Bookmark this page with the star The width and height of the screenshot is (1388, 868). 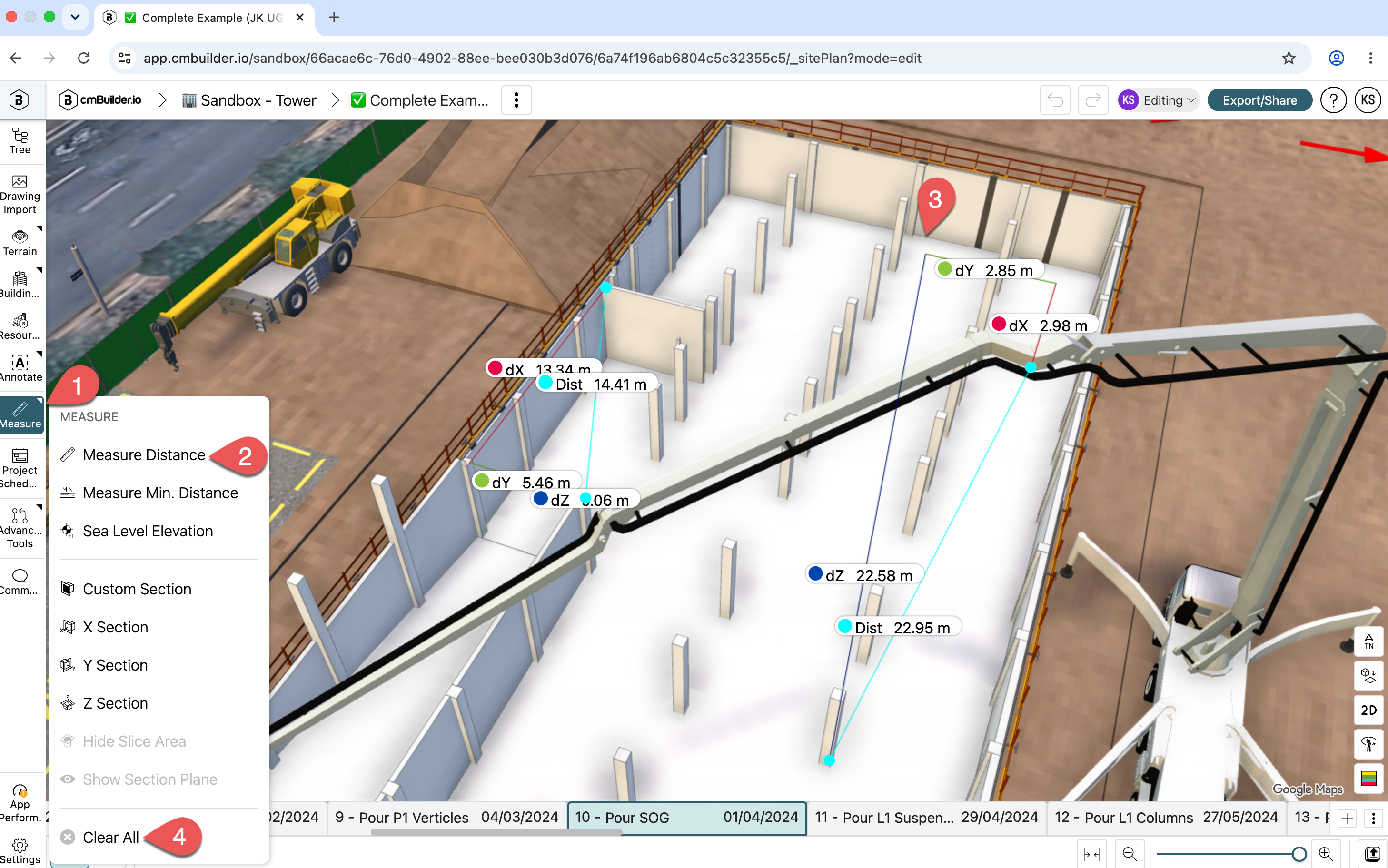[x=1289, y=58]
